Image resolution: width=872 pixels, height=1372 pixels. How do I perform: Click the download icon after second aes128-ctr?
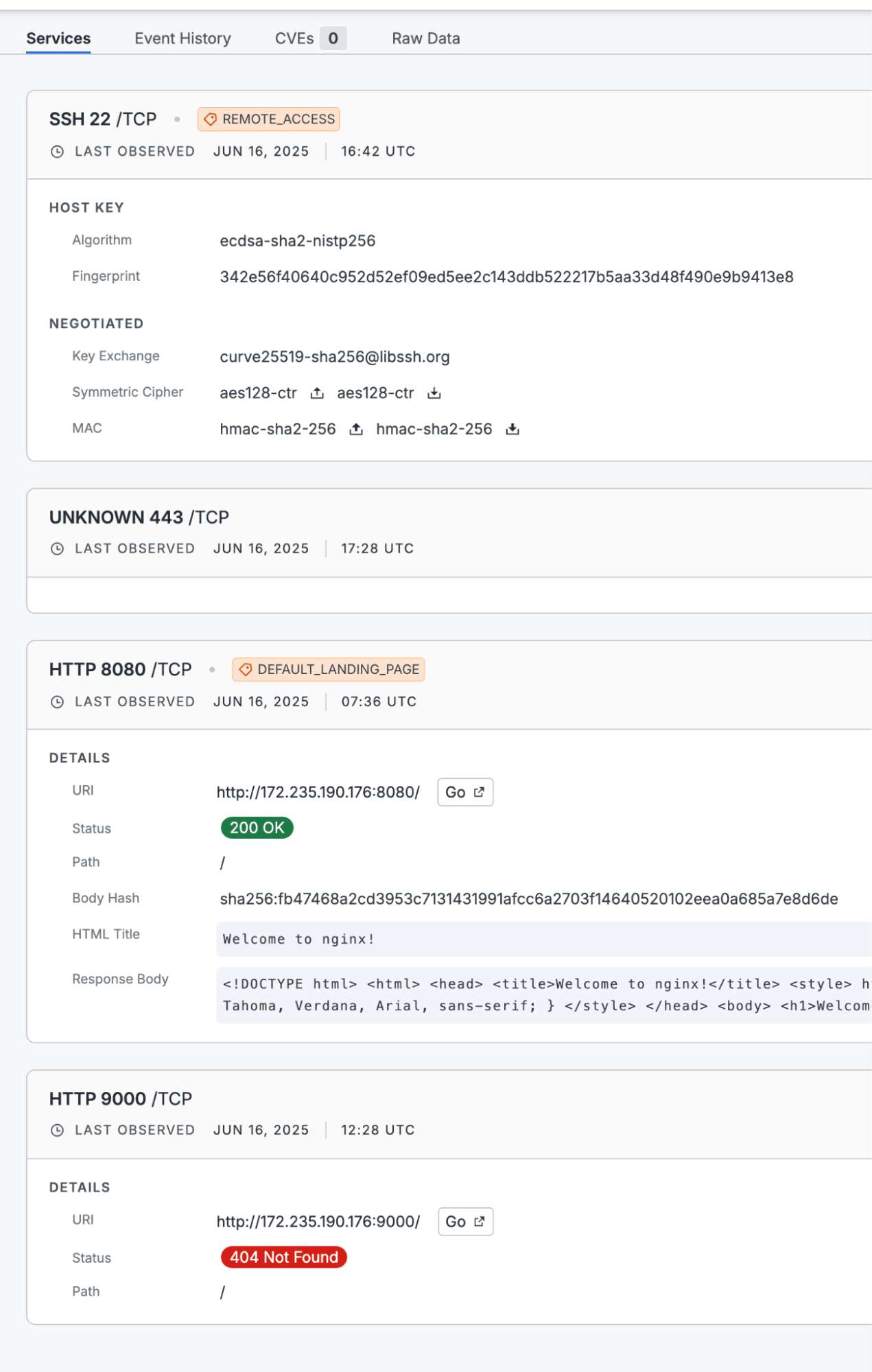click(434, 393)
